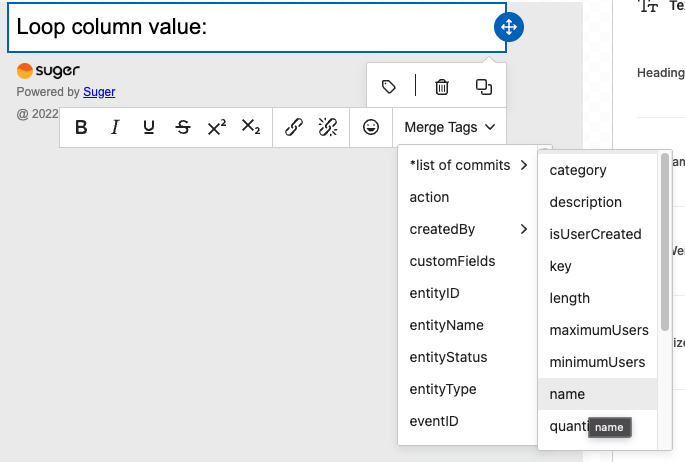Apply superscript formatting

point(217,128)
